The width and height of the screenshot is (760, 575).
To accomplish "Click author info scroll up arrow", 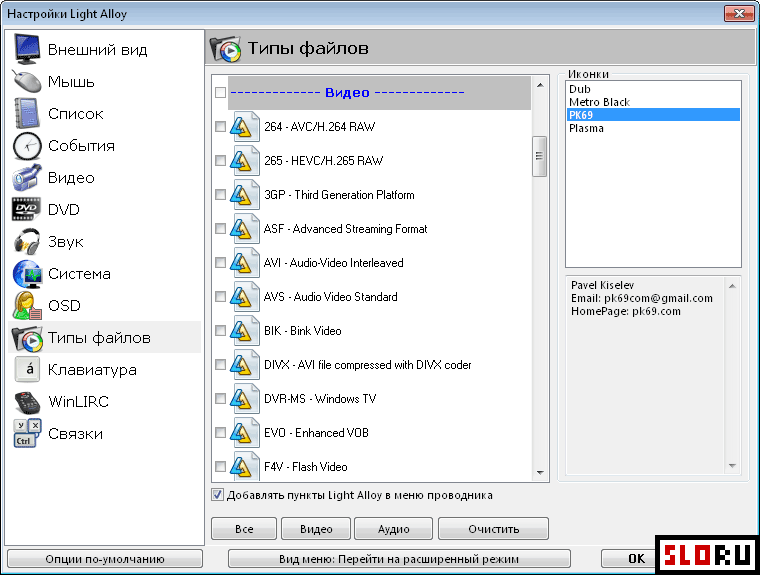I will coord(732,286).
